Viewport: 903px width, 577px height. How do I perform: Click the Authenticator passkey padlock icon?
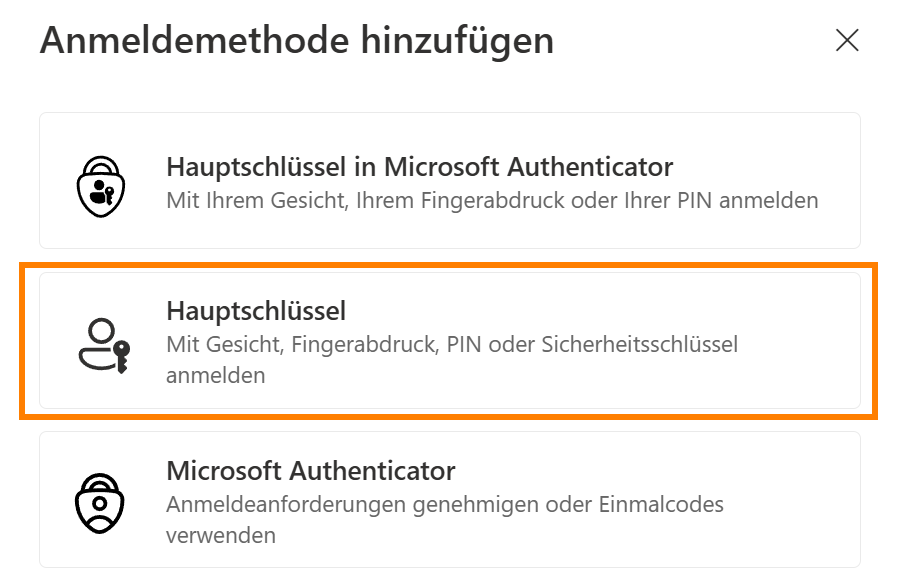[x=101, y=186]
